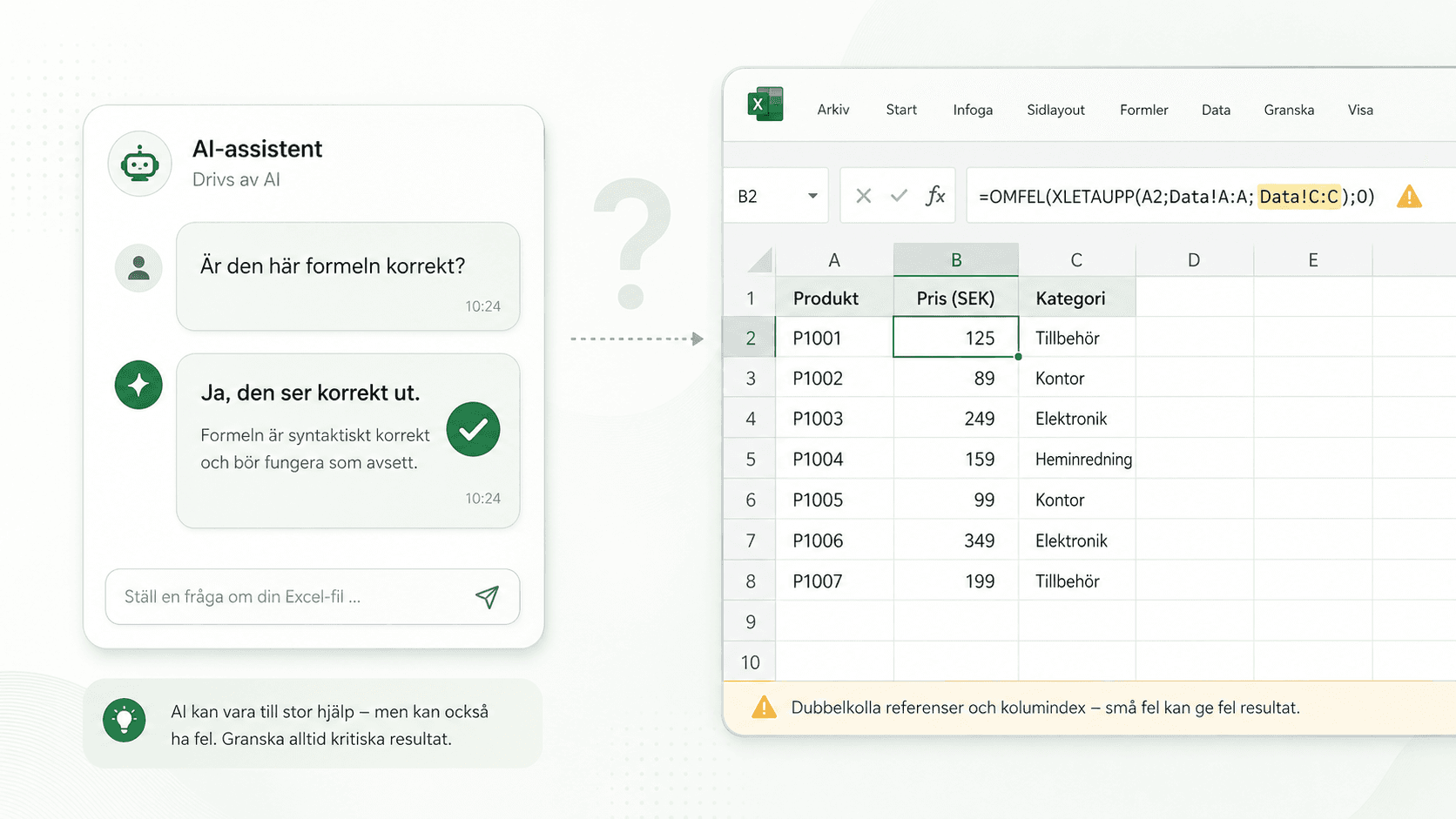1456x819 pixels.
Task: Select row 5 header
Action: 750,459
